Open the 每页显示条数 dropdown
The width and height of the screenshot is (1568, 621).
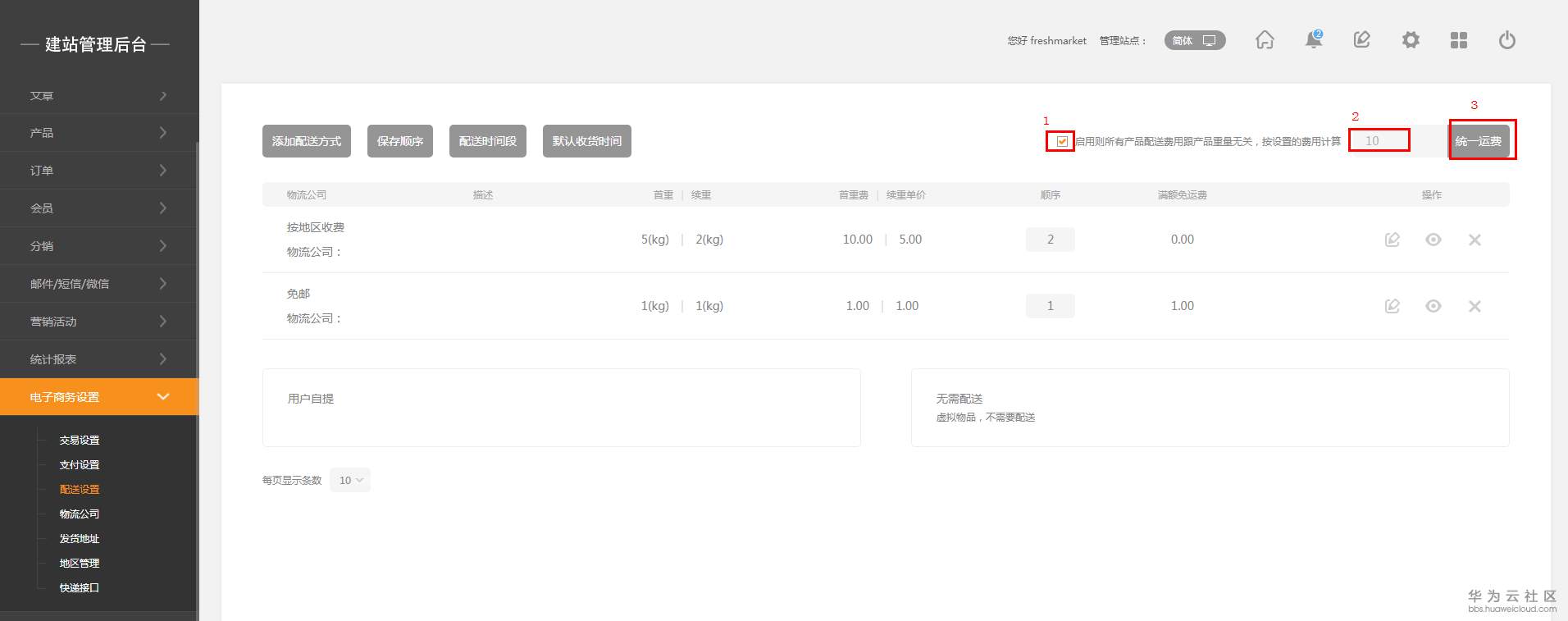tap(350, 480)
